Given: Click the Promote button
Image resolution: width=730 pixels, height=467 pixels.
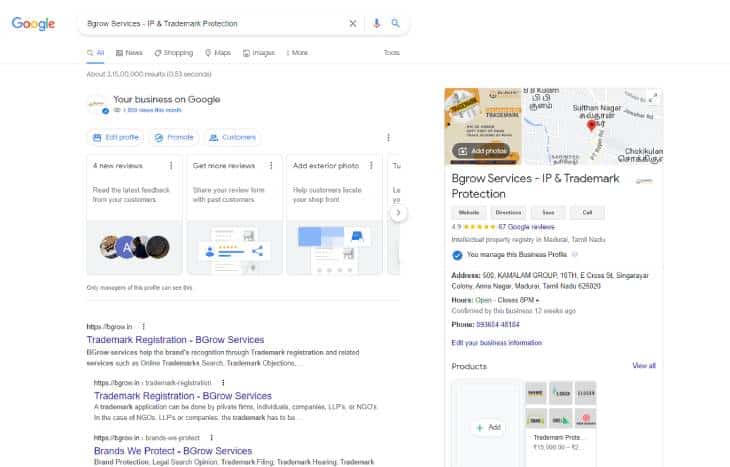Looking at the screenshot, I should coord(174,137).
